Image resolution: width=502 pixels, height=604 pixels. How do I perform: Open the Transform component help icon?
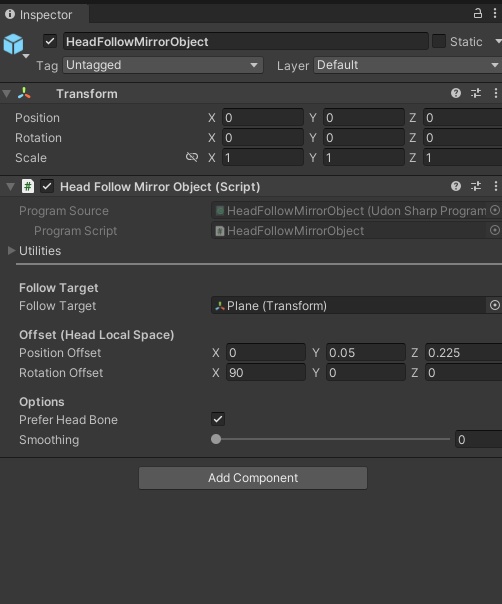[x=456, y=93]
